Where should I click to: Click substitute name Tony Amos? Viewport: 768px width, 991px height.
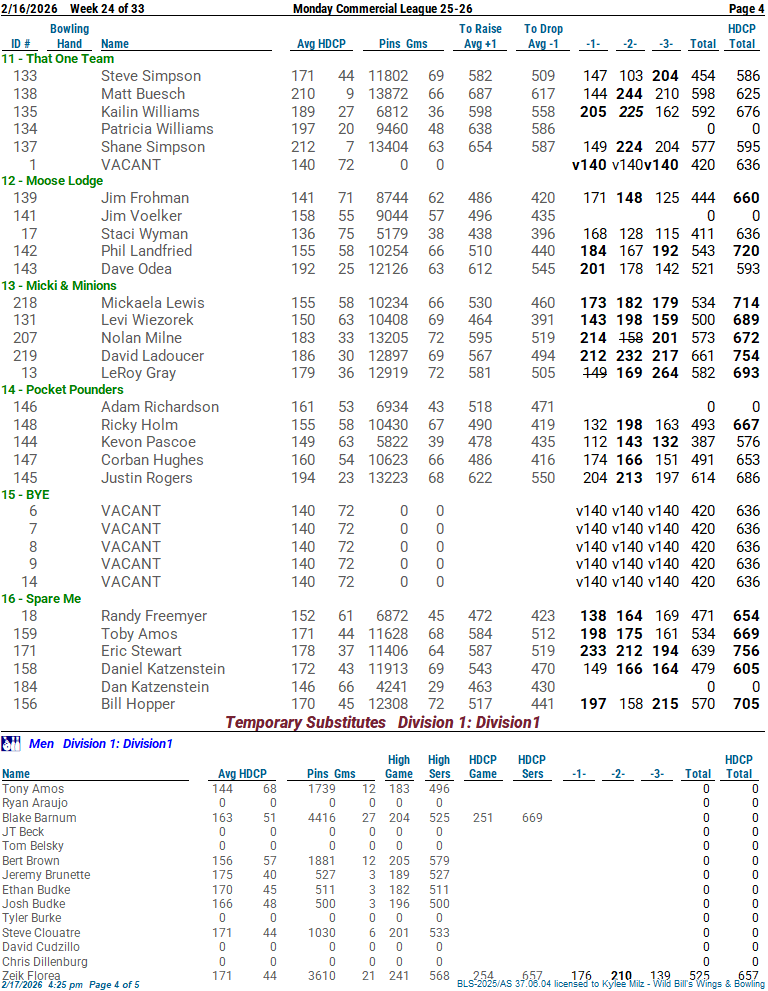33,789
